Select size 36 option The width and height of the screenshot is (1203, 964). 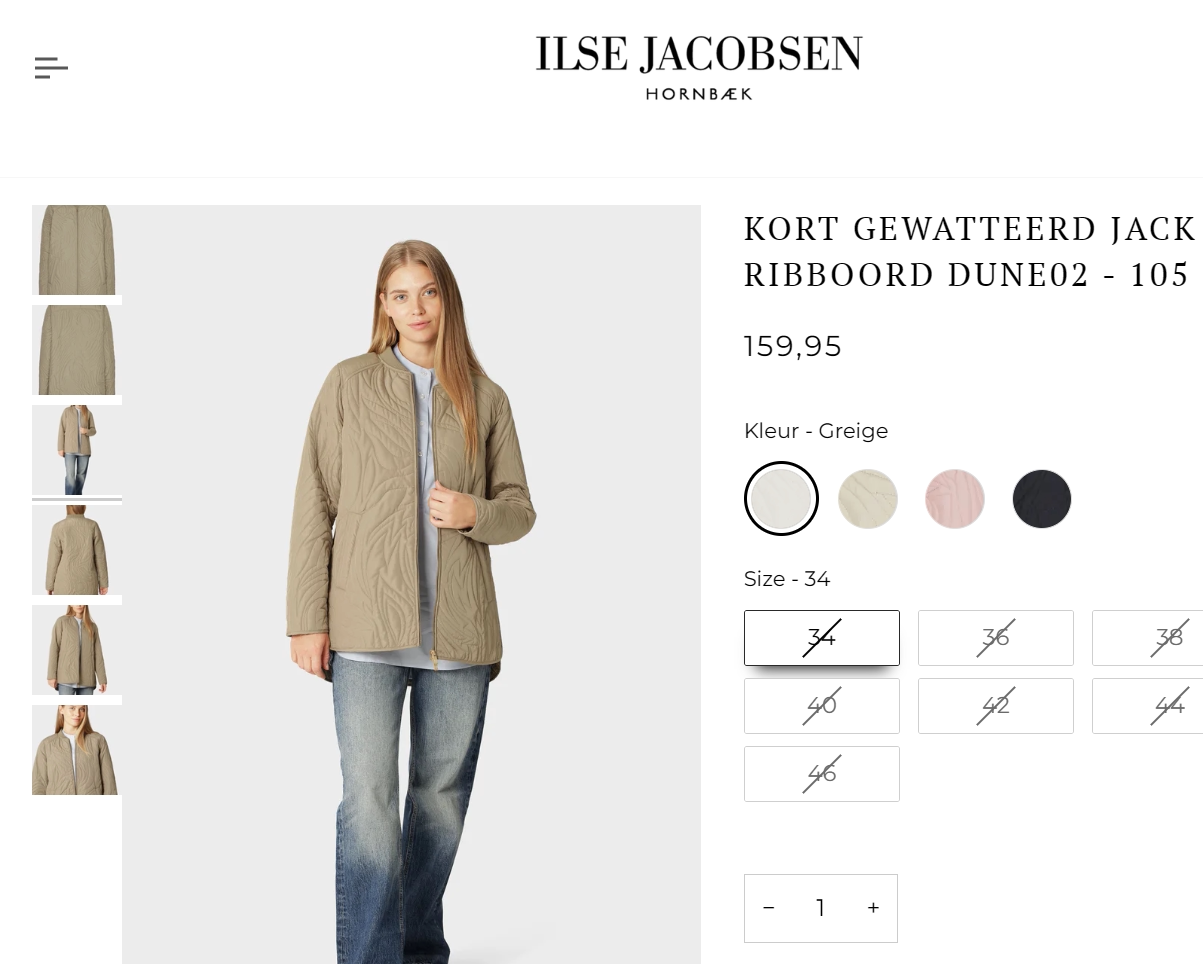[996, 638]
